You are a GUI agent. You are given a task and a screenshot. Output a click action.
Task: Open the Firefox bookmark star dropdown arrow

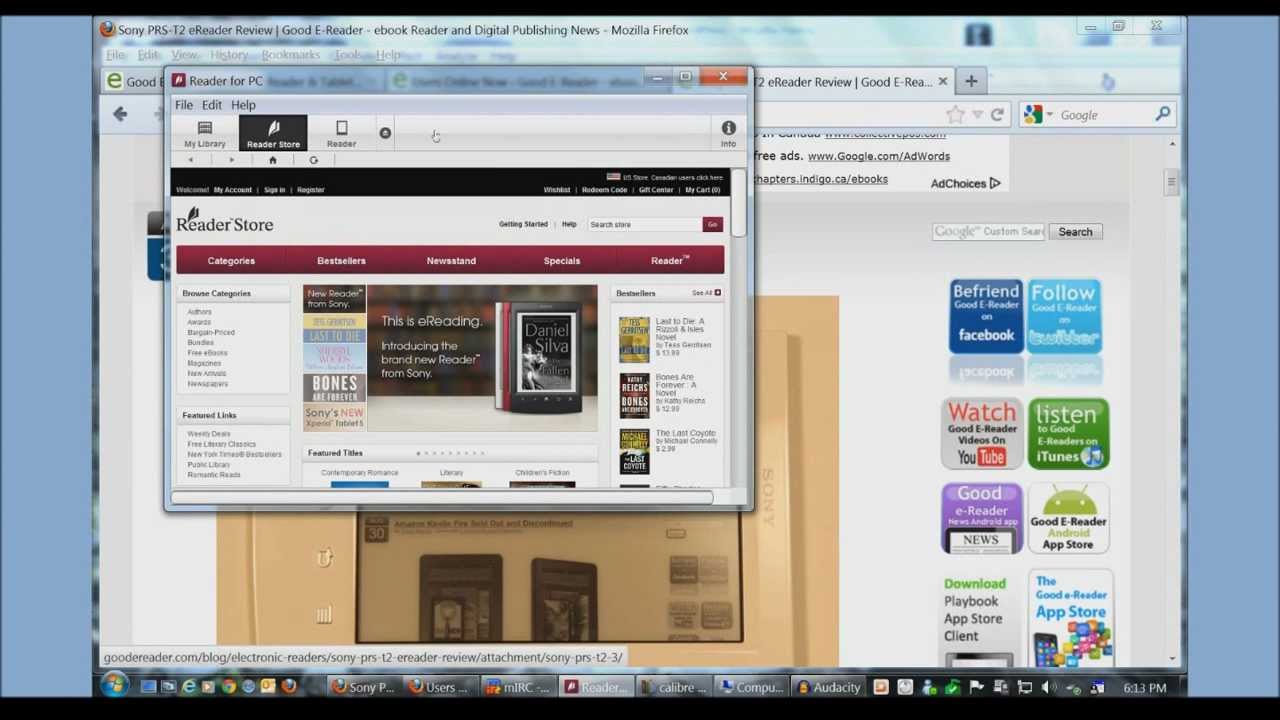click(977, 115)
